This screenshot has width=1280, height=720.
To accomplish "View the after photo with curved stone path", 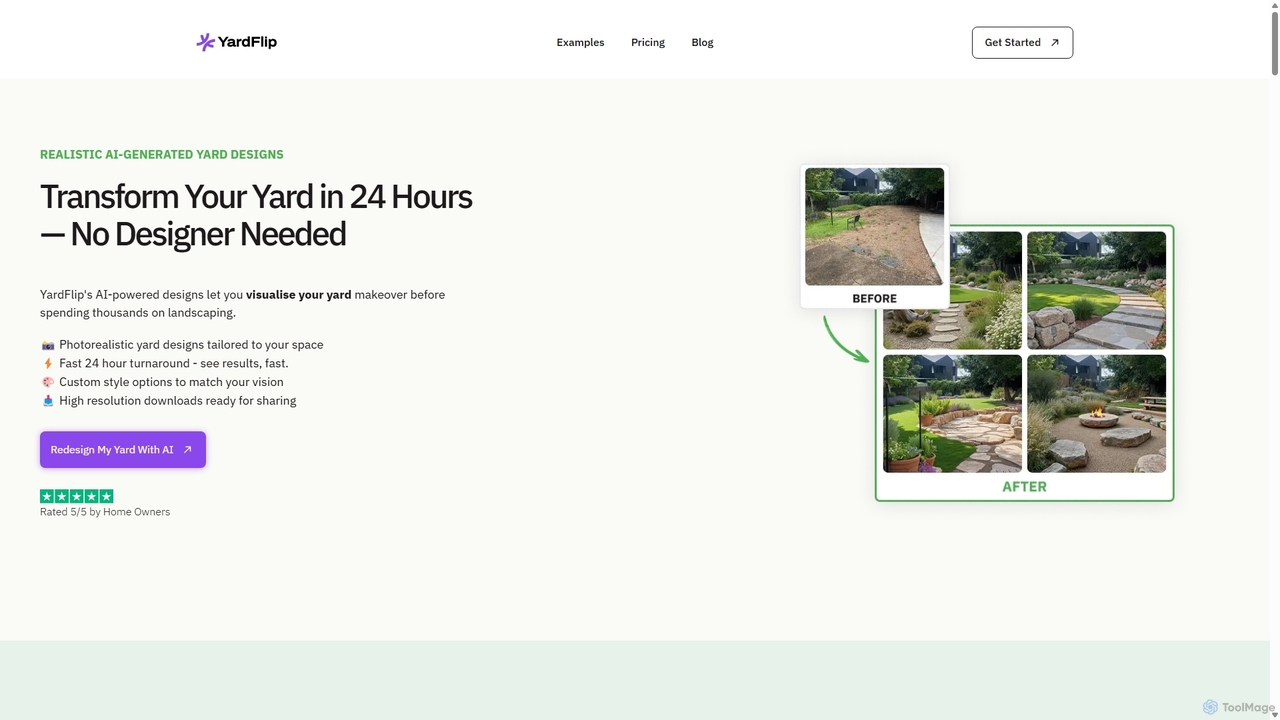I will point(1096,290).
